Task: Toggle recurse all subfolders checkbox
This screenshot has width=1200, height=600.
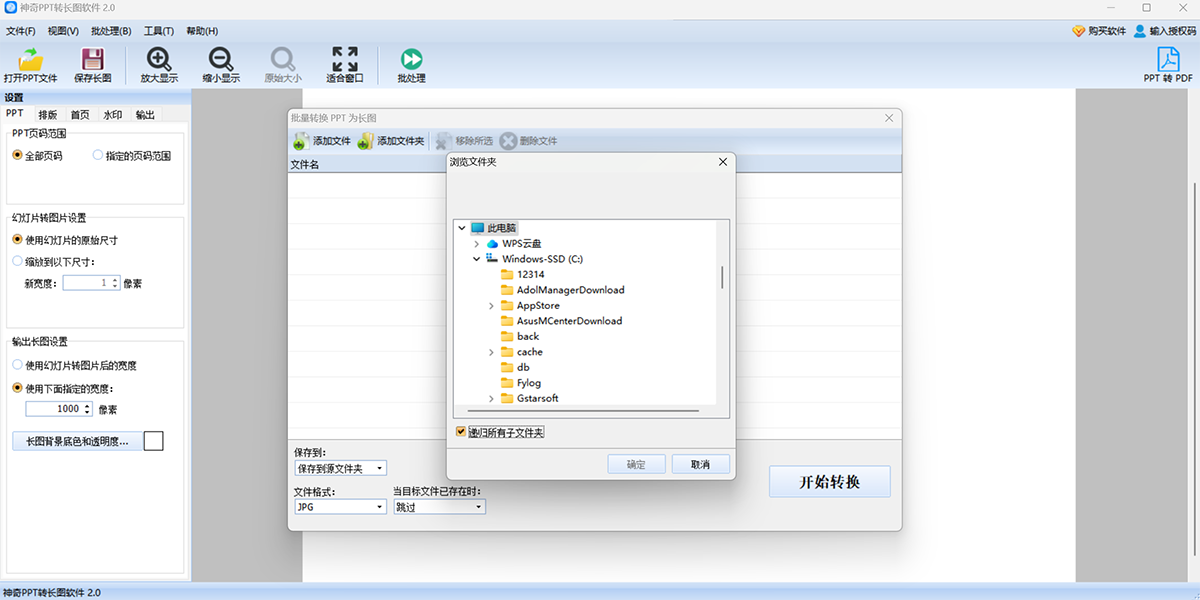Action: point(460,432)
